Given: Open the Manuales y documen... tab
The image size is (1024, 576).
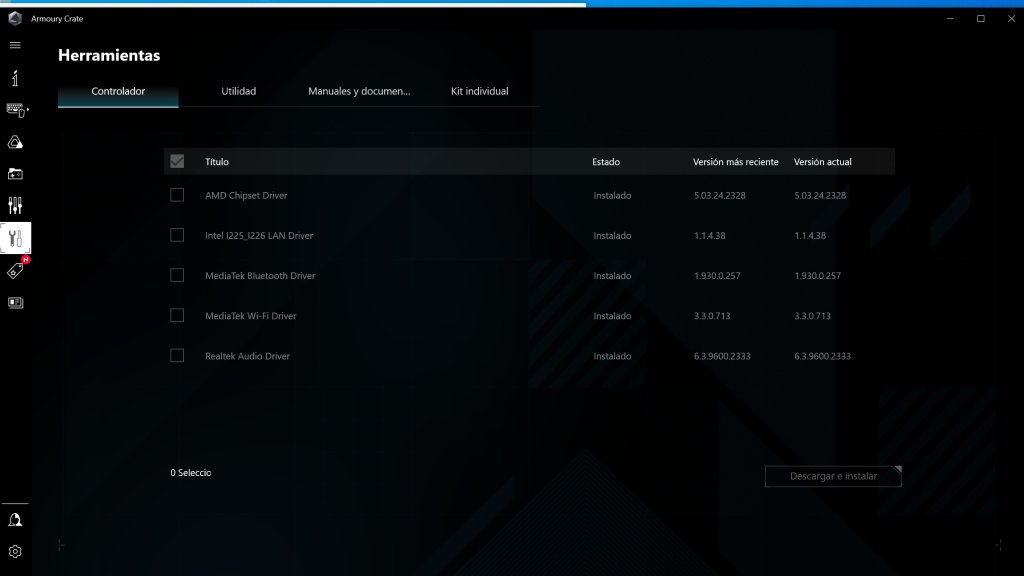Looking at the screenshot, I should [x=359, y=91].
